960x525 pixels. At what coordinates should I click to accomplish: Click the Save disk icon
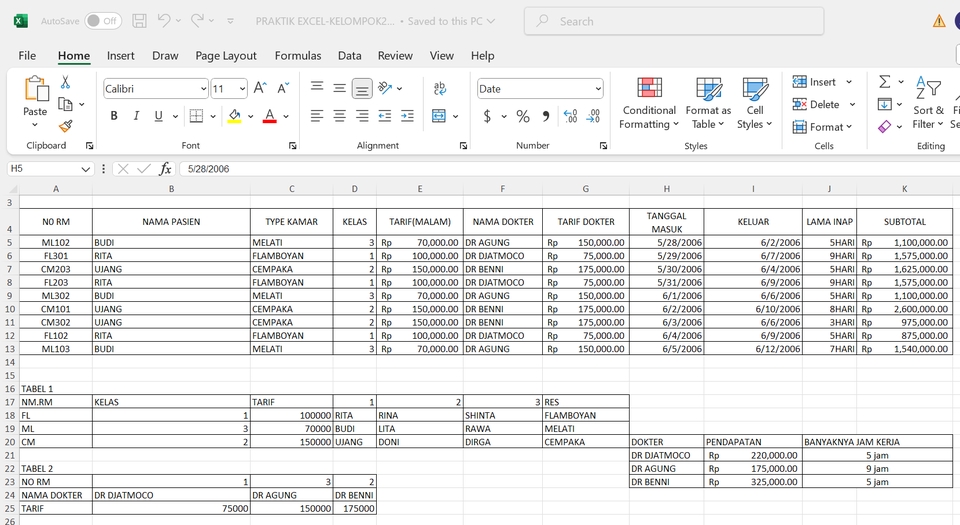pyautogui.click(x=140, y=21)
